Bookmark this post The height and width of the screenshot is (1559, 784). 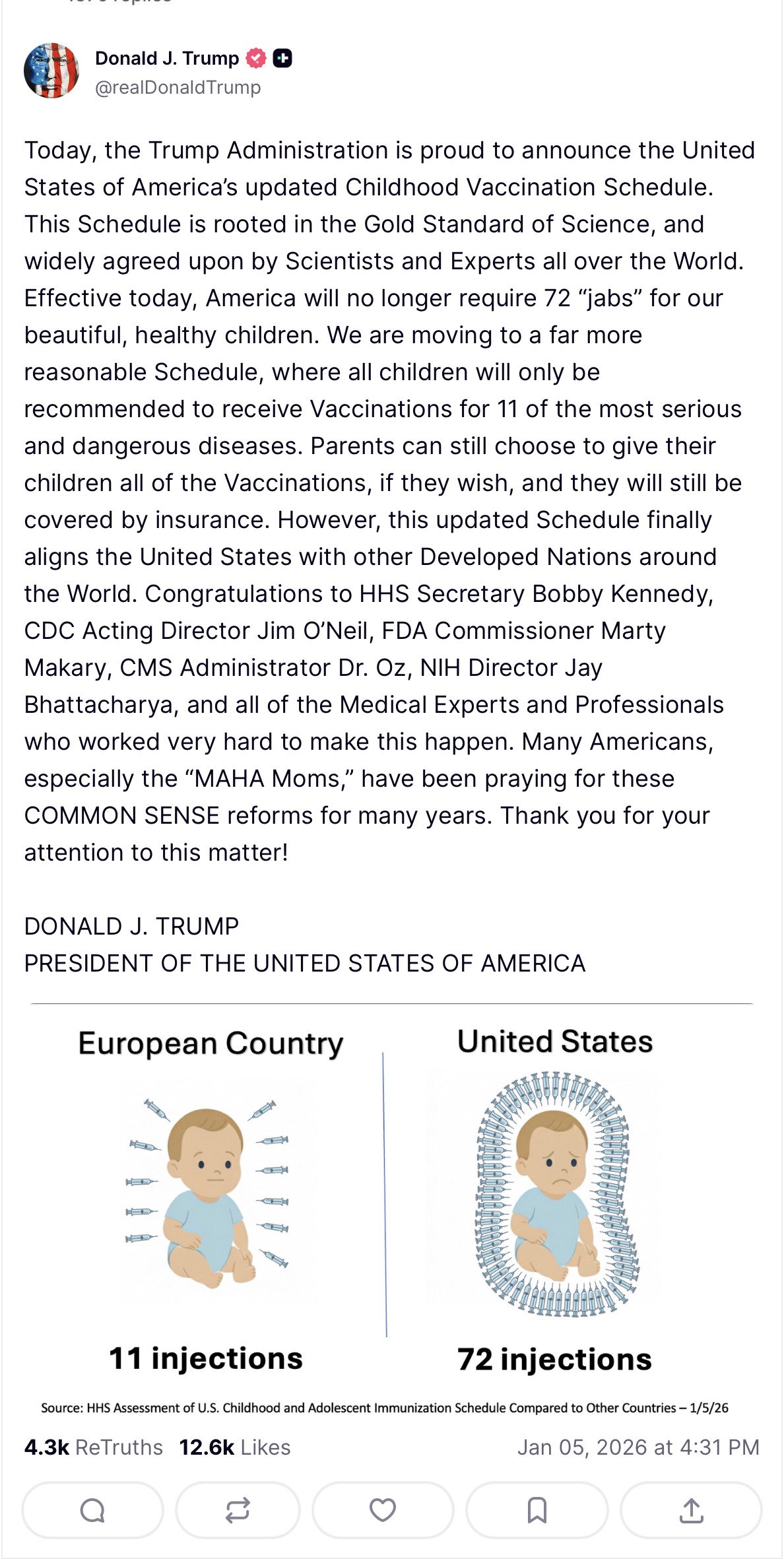coord(537,1510)
